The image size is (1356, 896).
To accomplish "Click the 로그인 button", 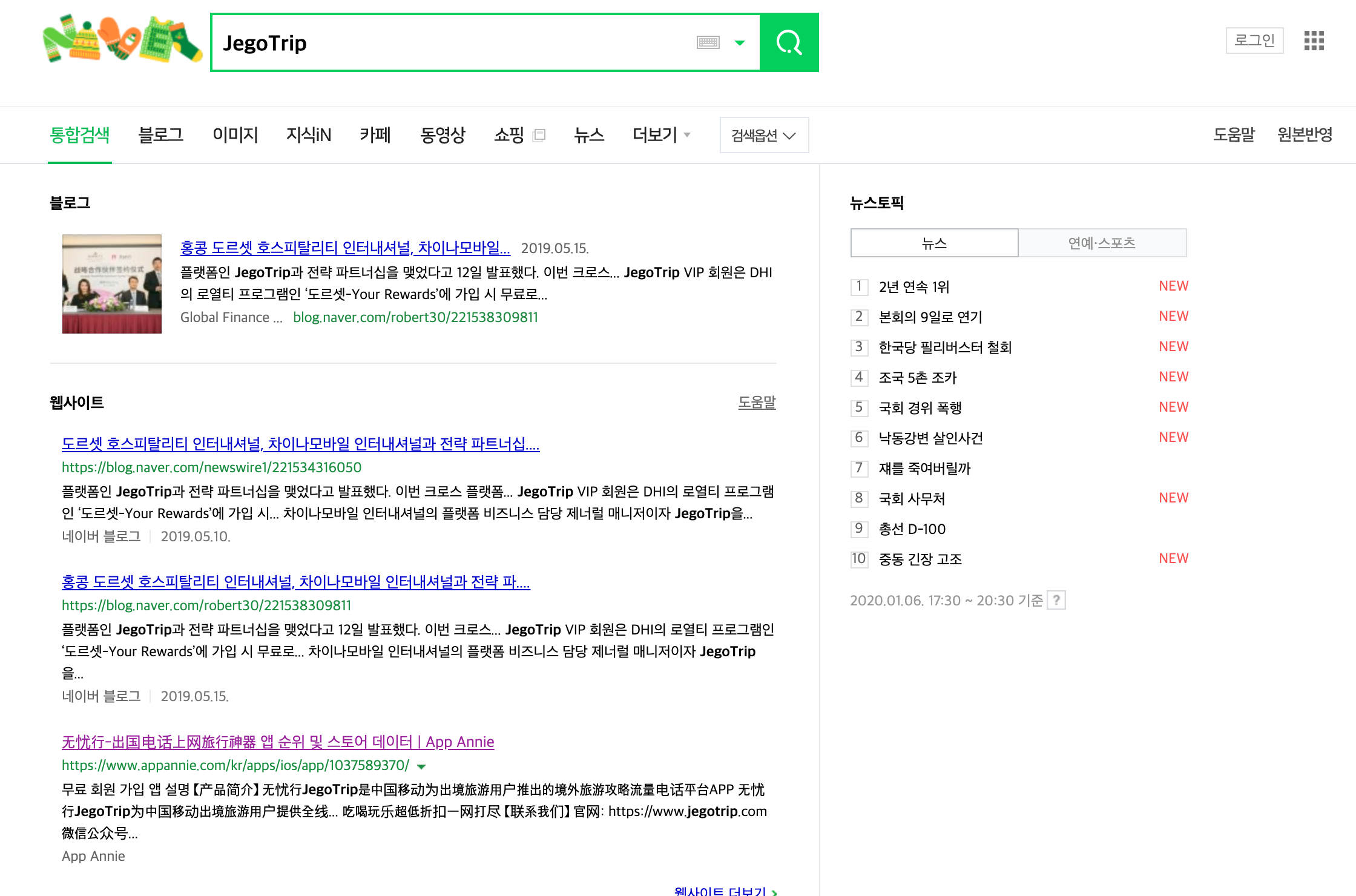I will pos(1254,41).
